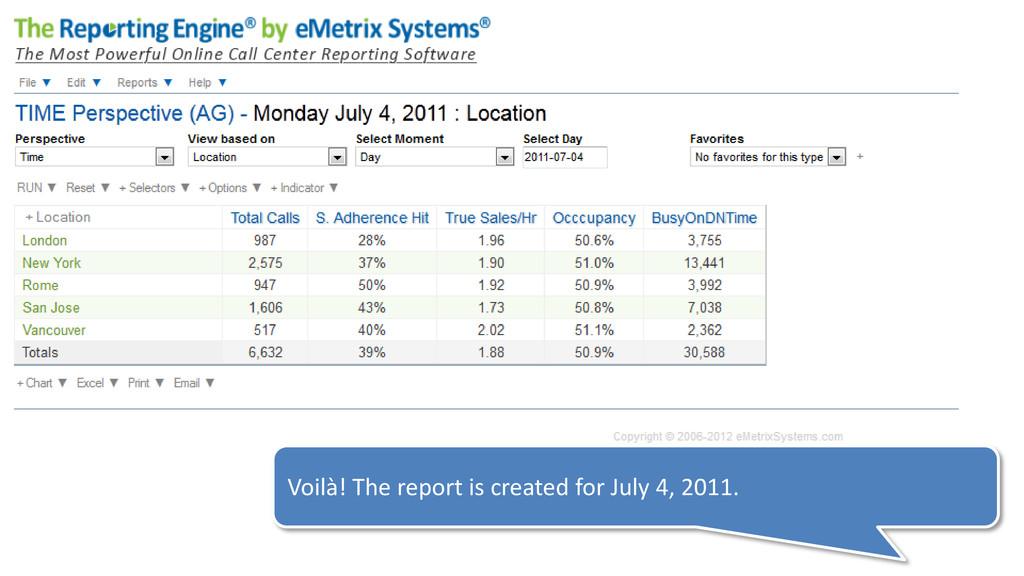Click the Reset option
This screenshot has height=576, width=1024.
(88, 188)
